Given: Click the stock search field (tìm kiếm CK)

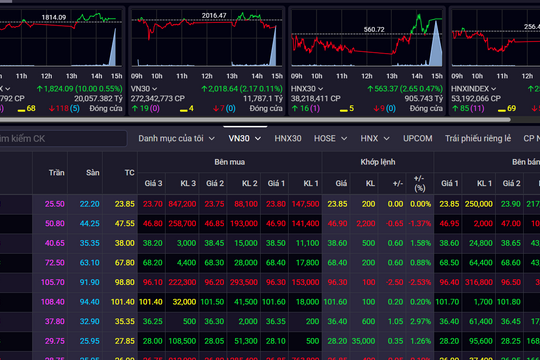Looking at the screenshot, I should (63, 138).
